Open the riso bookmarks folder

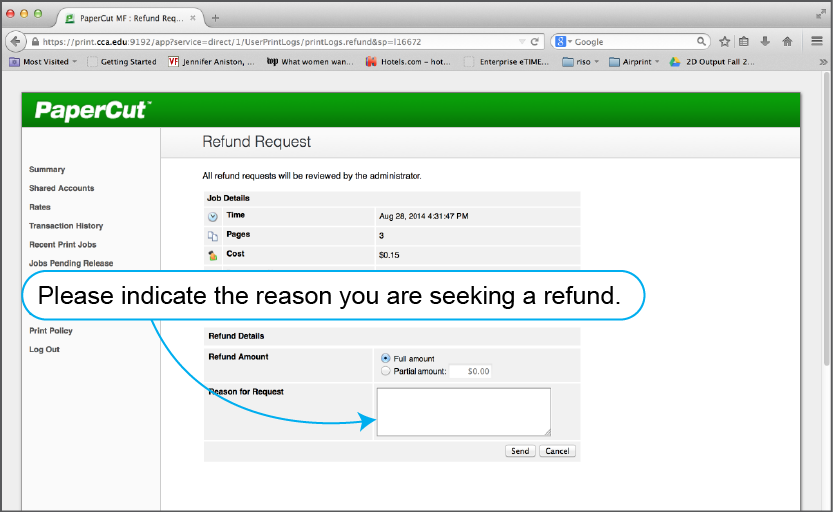pyautogui.click(x=581, y=62)
